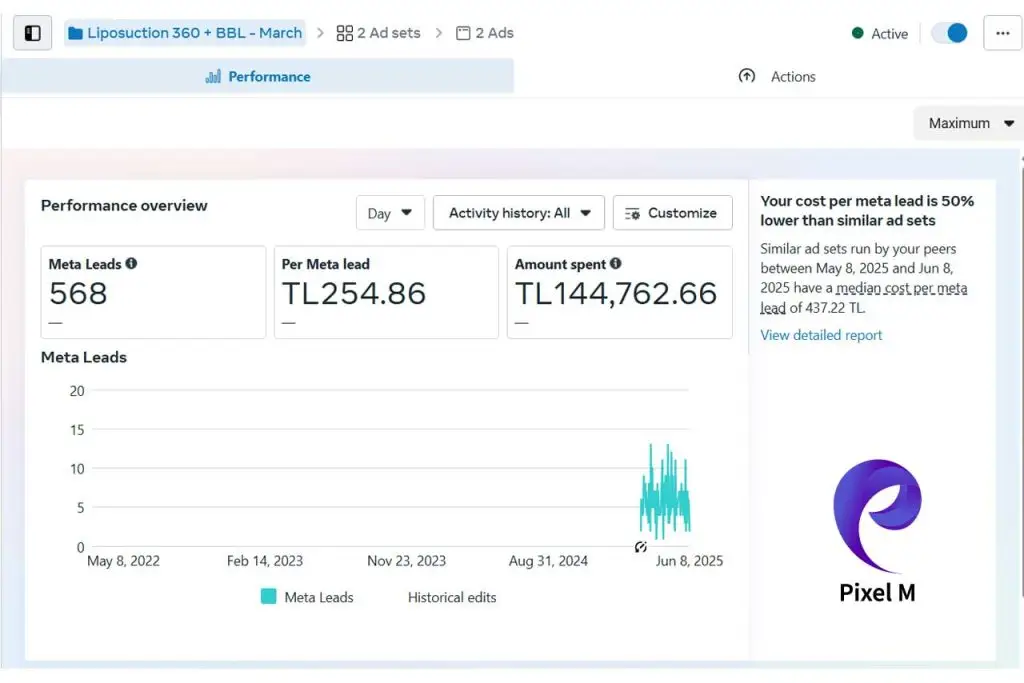Open the 2 Ad sets breadcrumb grid icon
Viewport: 1024px width, 683px height.
pyautogui.click(x=343, y=32)
